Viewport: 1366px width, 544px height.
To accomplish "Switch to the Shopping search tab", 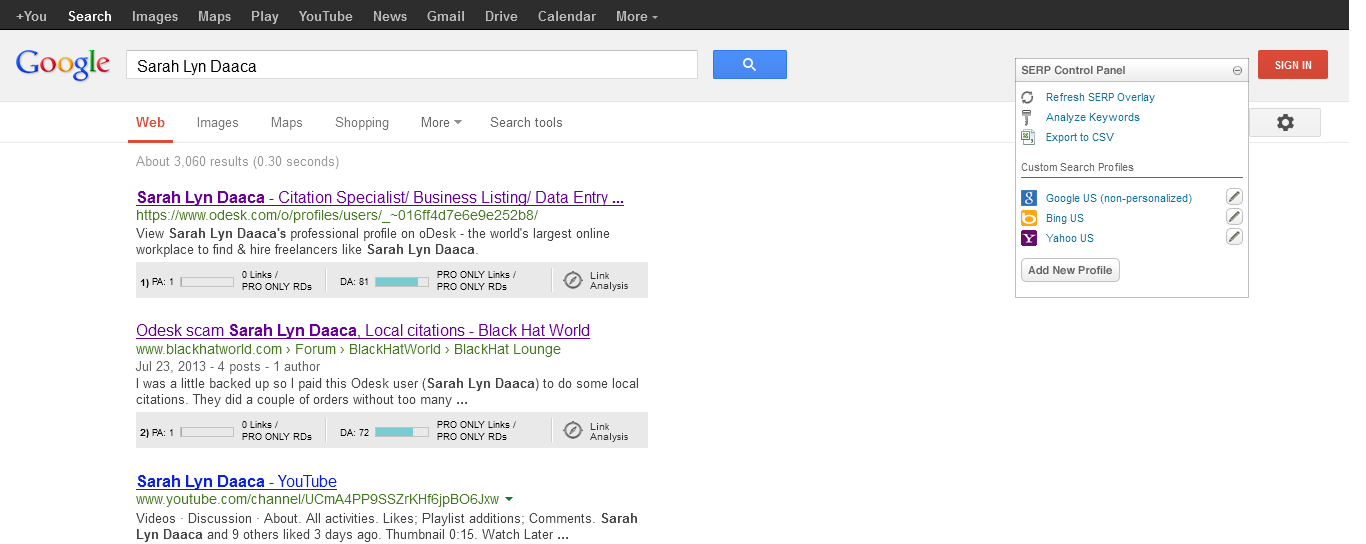I will coord(362,122).
